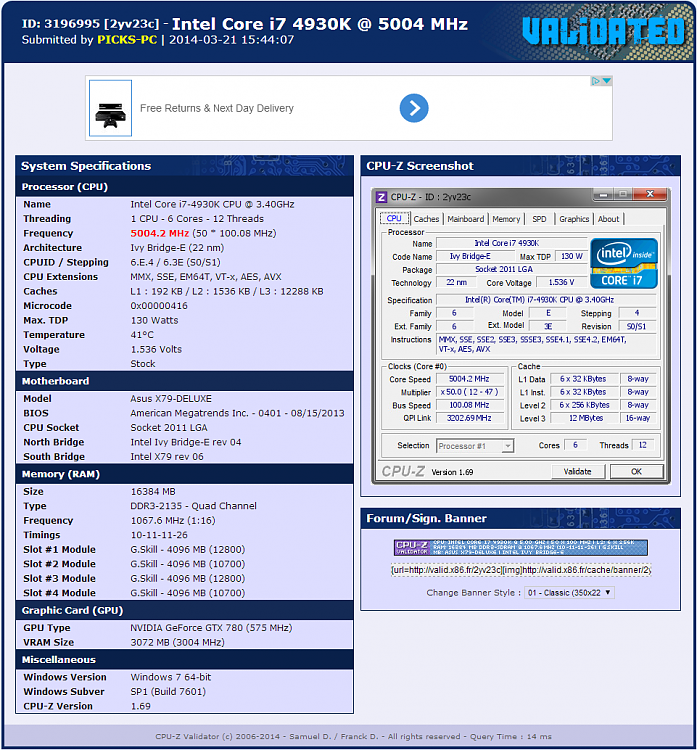The image size is (697, 750).
Task: Click the 'System Specifications' panel header
Action: point(184,166)
